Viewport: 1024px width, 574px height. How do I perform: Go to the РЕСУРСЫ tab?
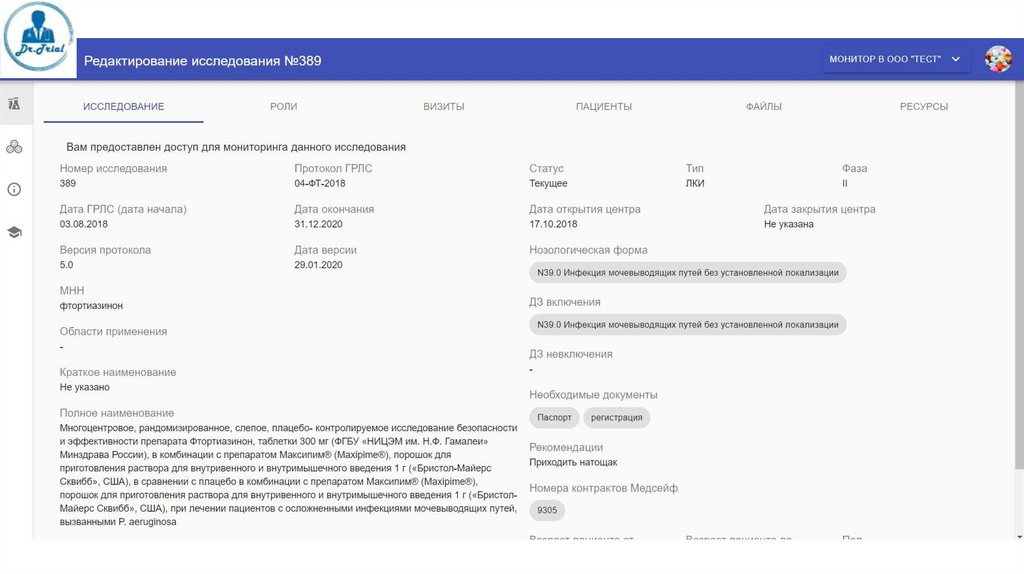923,106
